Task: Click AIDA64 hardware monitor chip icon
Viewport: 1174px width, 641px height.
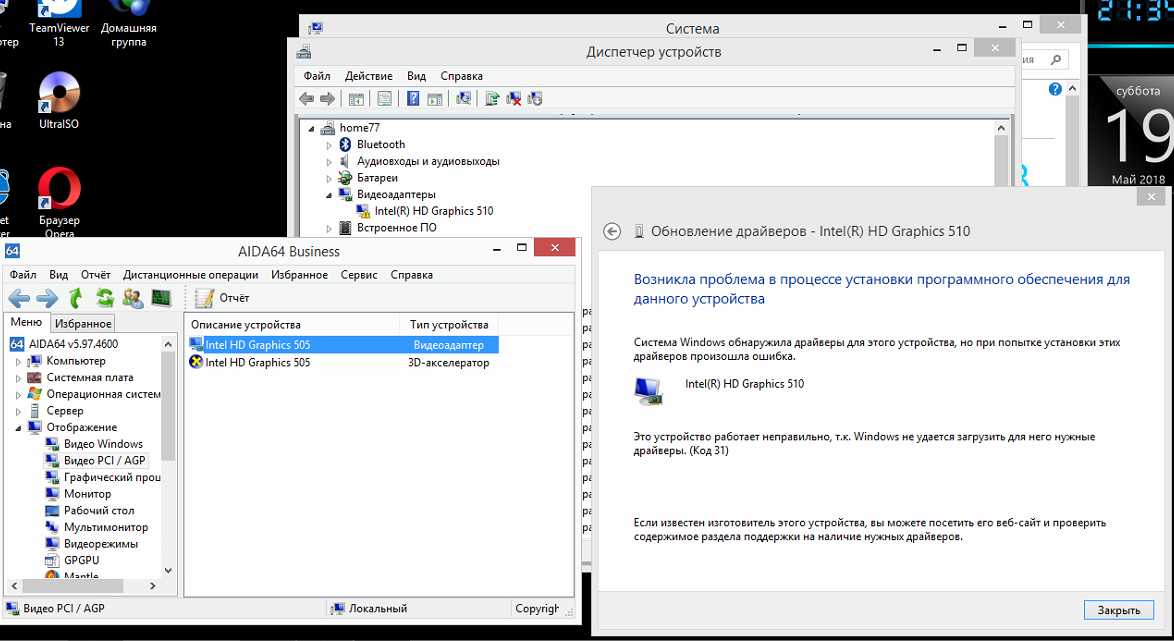Action: pyautogui.click(x=160, y=298)
